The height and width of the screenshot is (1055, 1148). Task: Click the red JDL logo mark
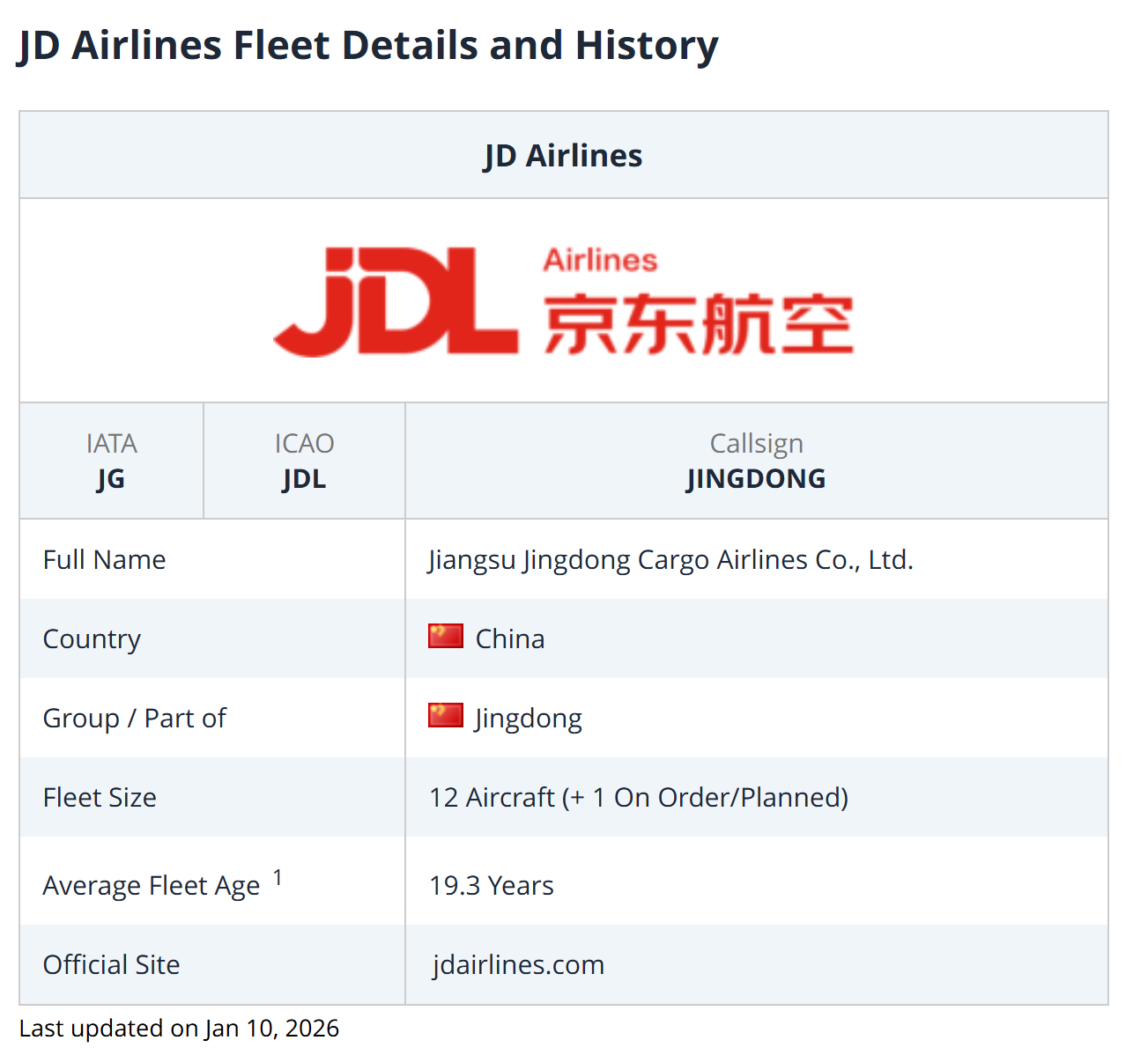[x=396, y=302]
